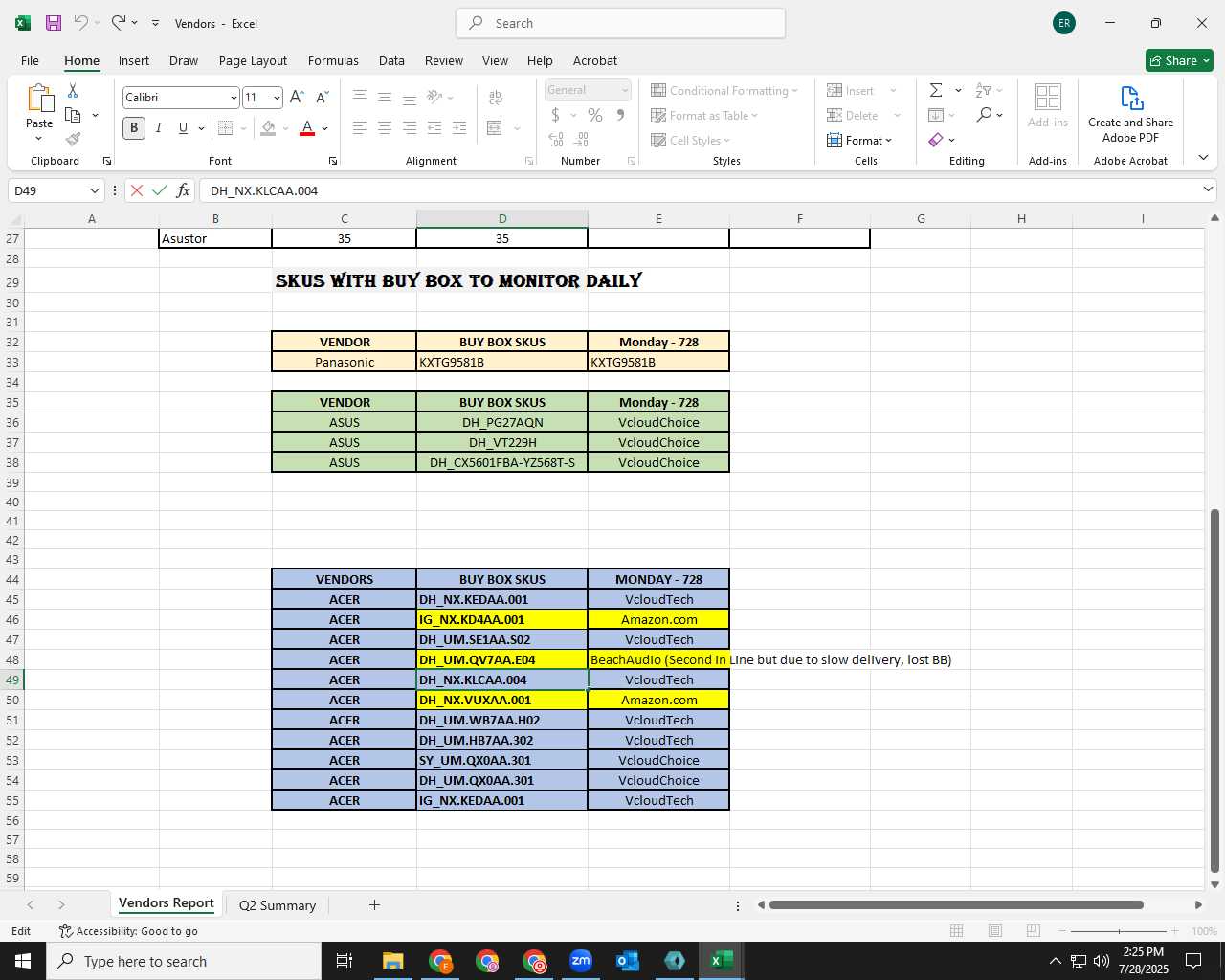Expand the formula bar

tap(1208, 190)
